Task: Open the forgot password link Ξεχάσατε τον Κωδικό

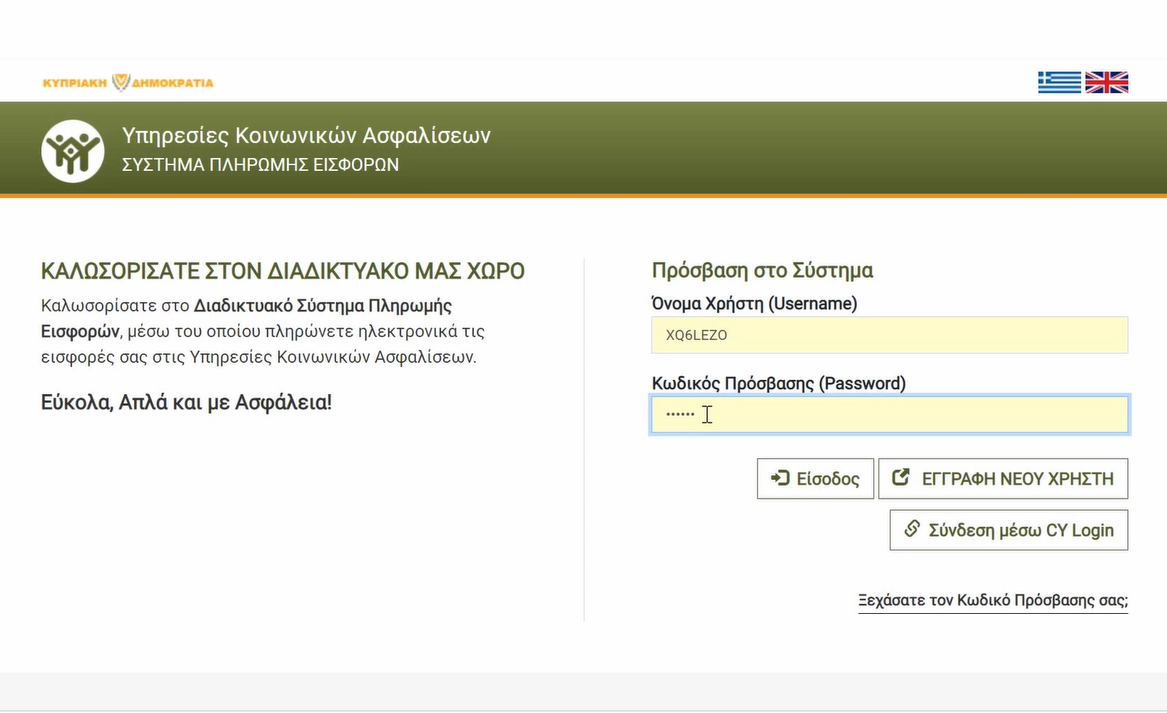Action: 994,600
